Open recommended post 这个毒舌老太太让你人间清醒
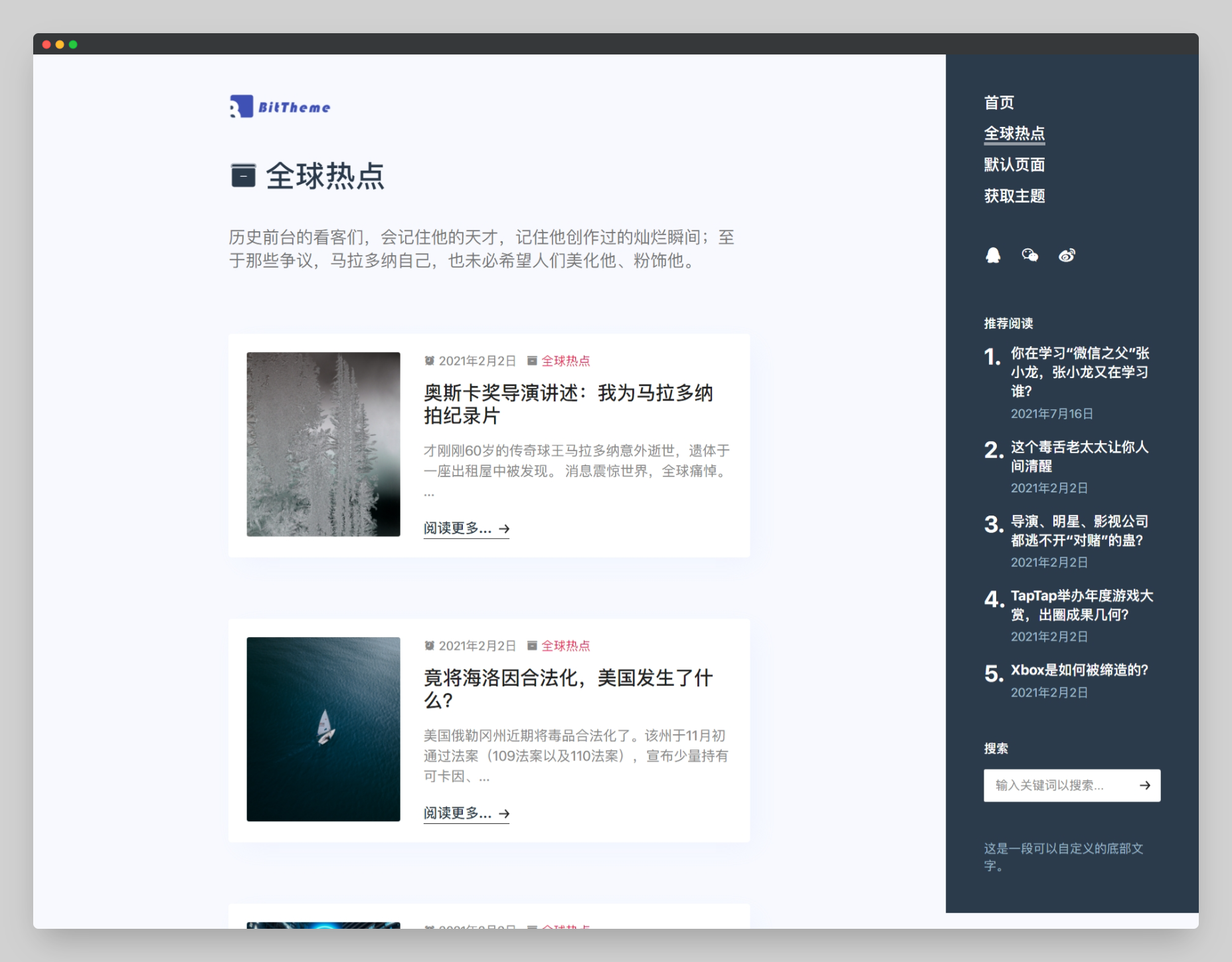The height and width of the screenshot is (962, 1232). click(x=1079, y=456)
